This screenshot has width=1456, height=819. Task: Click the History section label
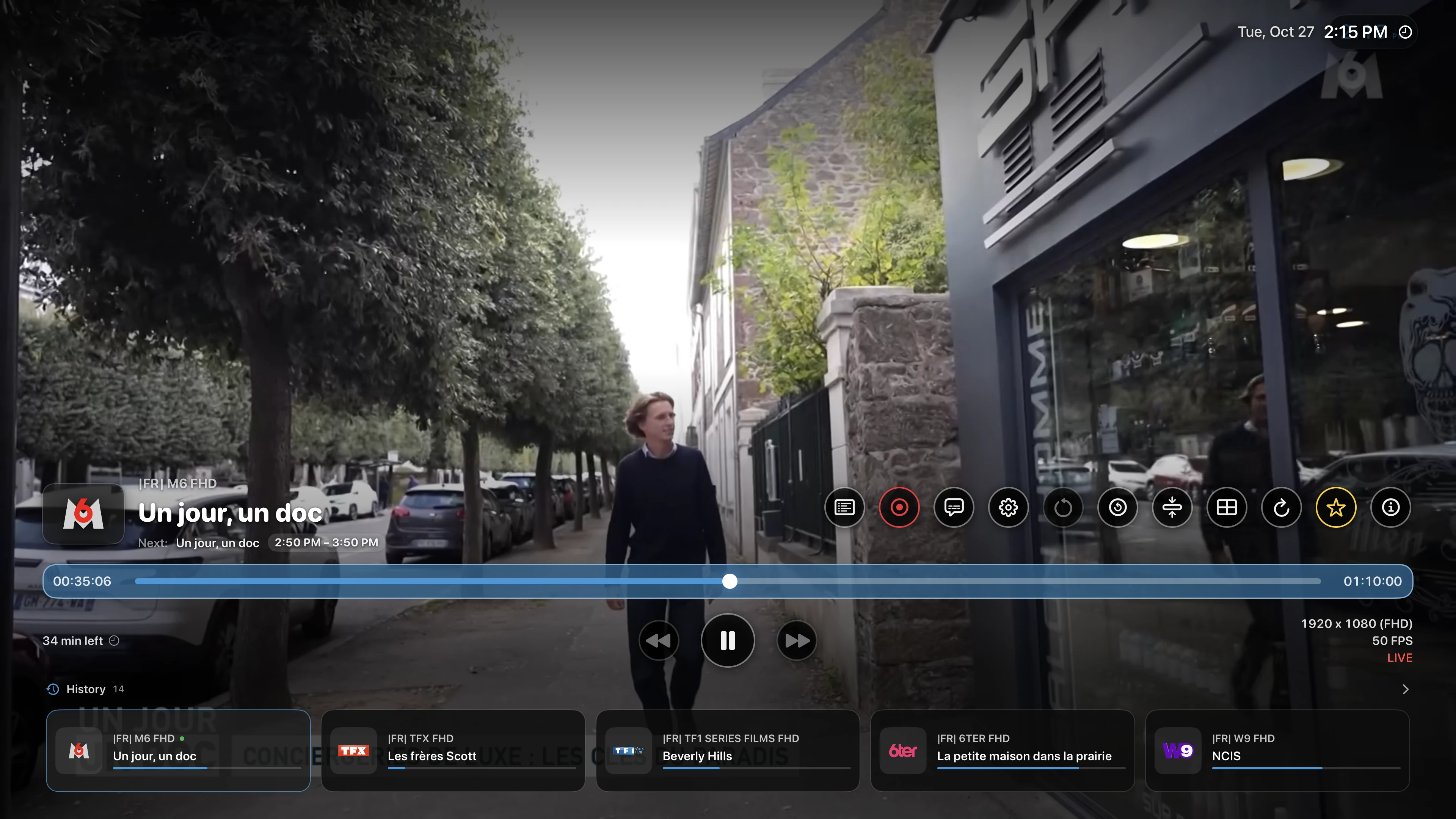(x=86, y=689)
